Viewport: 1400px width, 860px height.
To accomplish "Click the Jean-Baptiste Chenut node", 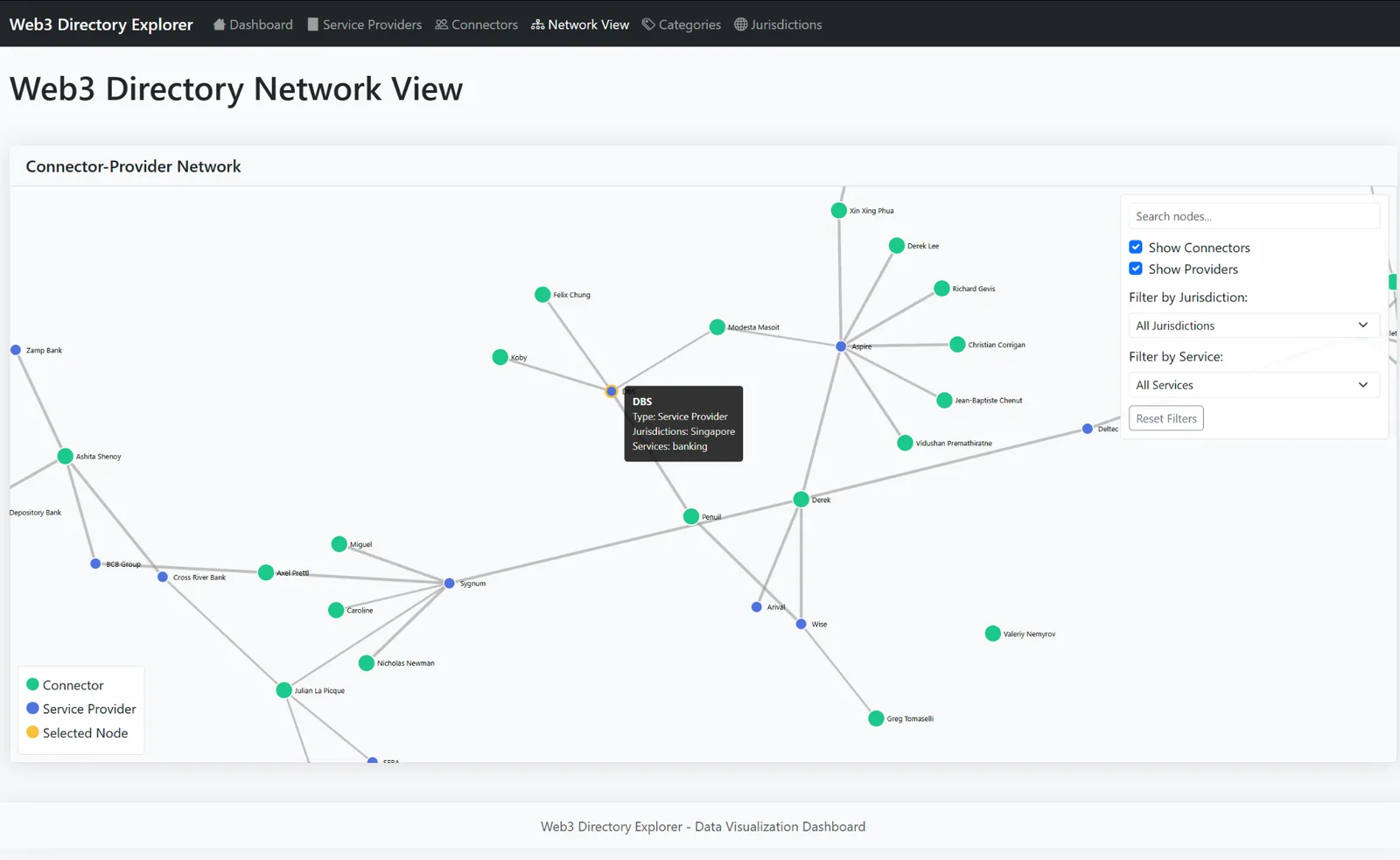I will click(x=944, y=401).
